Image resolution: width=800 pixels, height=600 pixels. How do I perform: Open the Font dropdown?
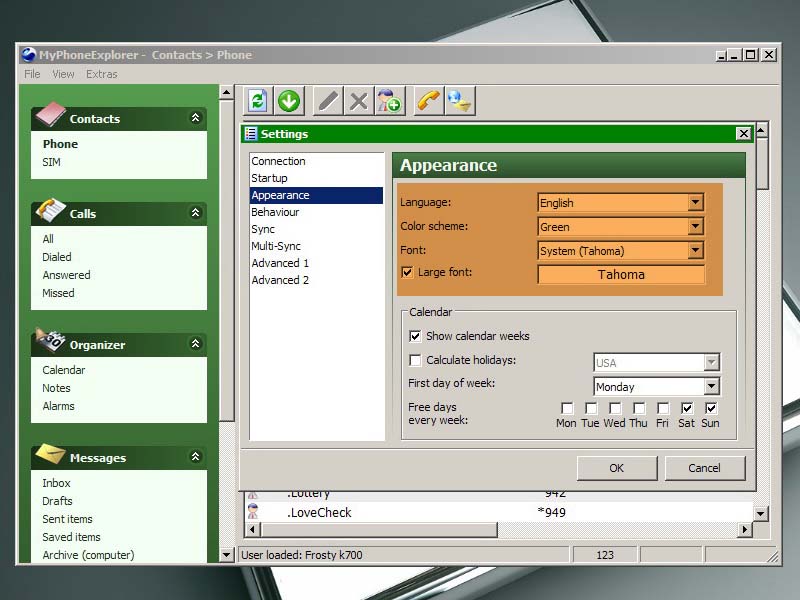click(695, 251)
